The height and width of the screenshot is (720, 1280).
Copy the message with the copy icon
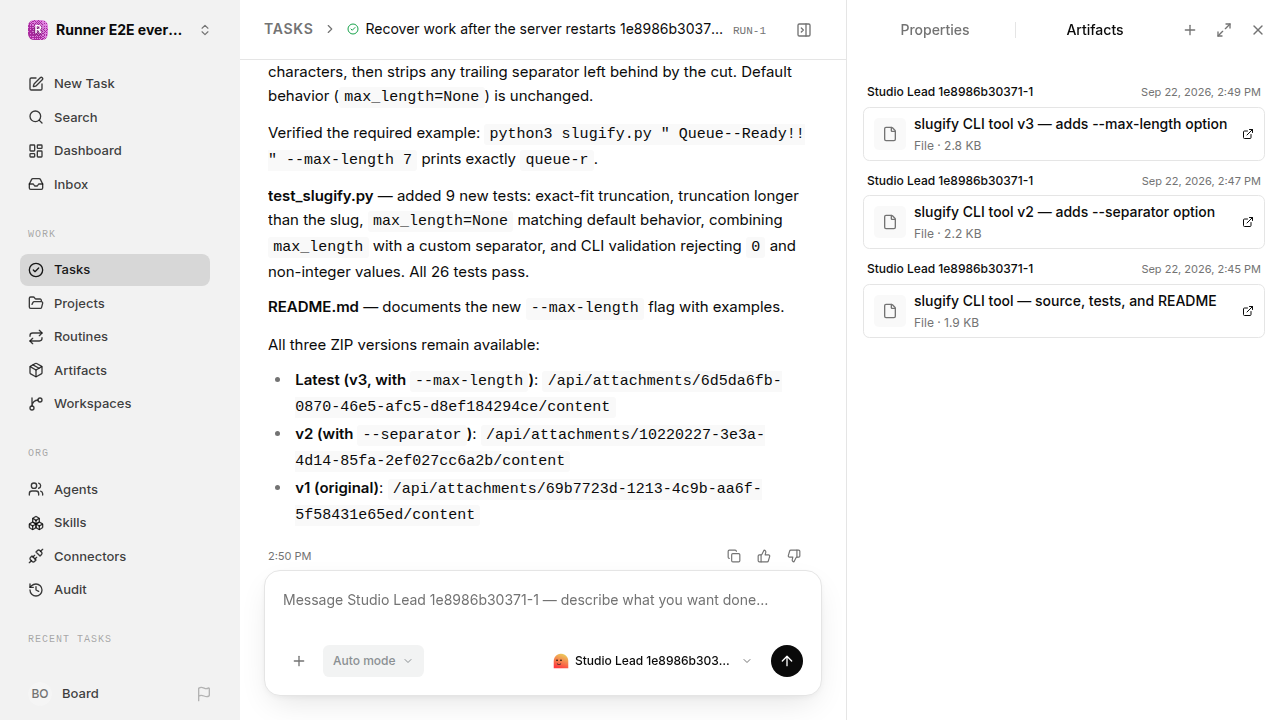tap(734, 556)
